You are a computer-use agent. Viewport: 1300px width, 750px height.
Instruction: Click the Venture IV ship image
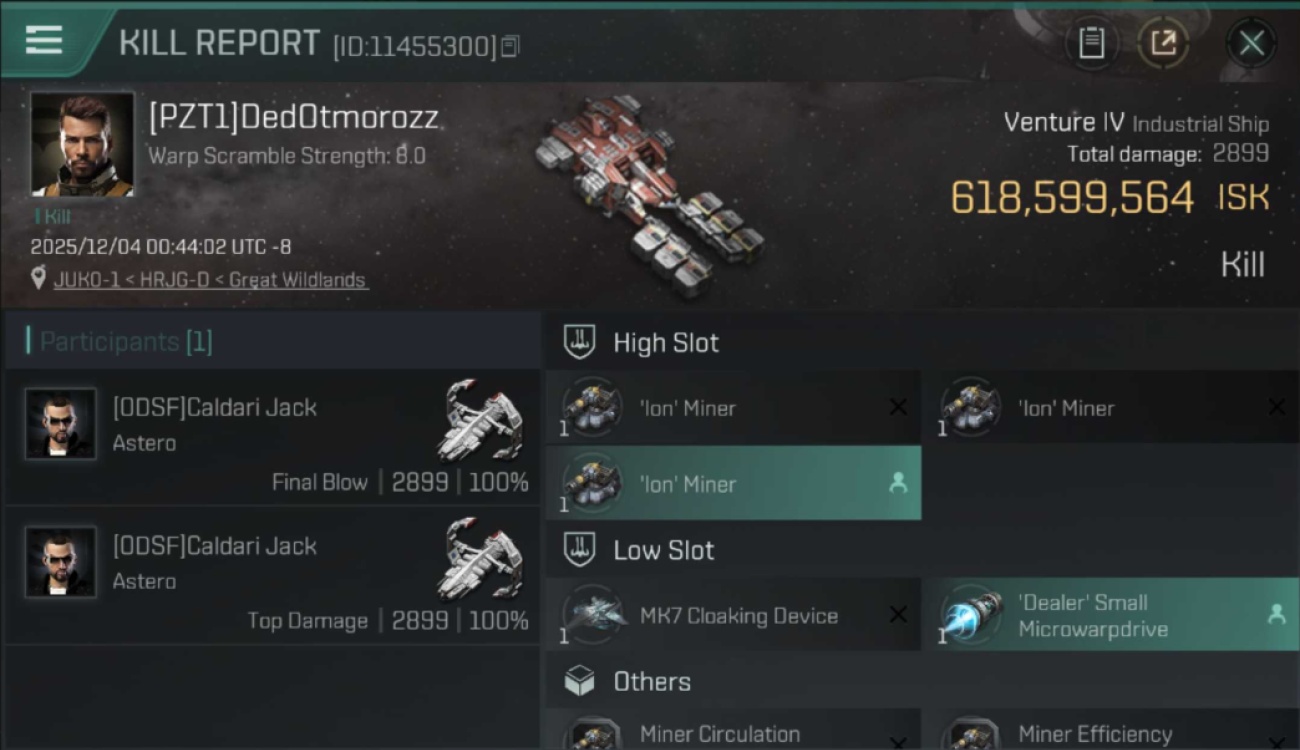click(x=648, y=196)
